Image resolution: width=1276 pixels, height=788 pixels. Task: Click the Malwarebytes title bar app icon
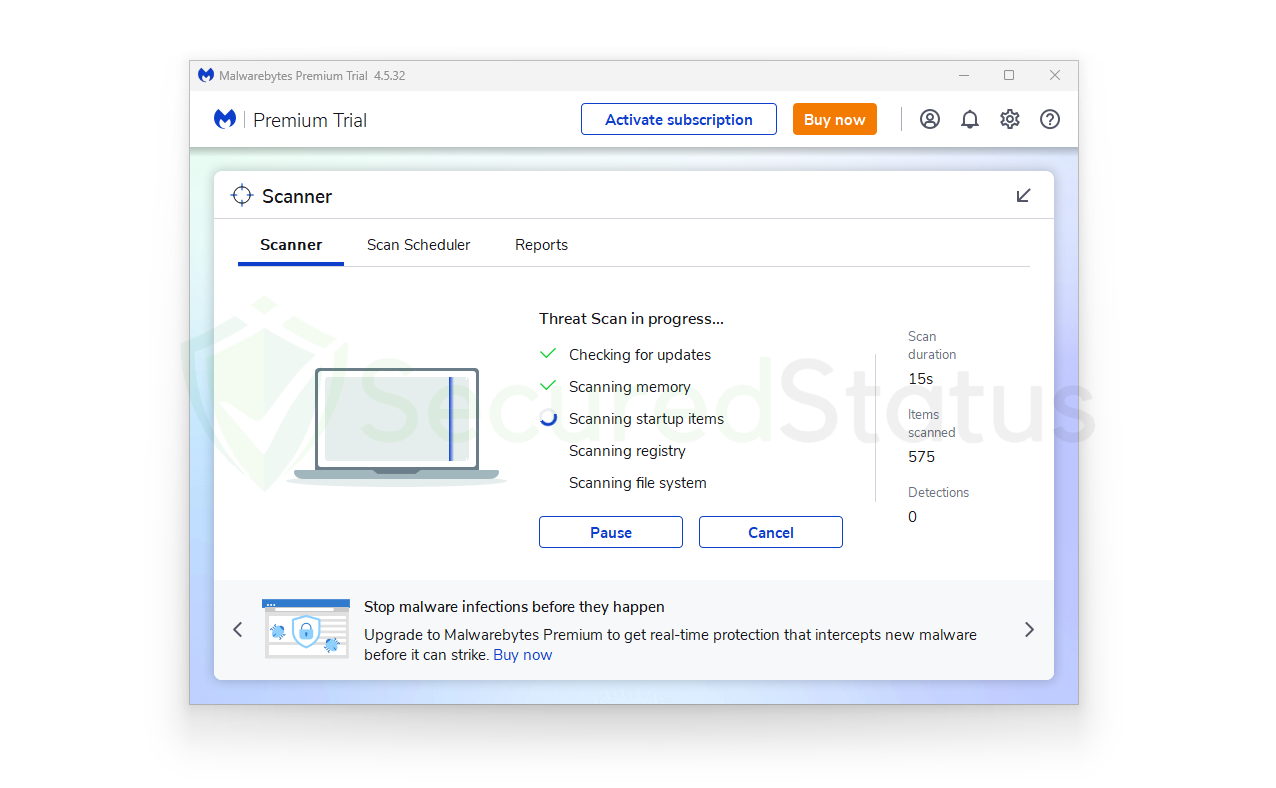coord(206,75)
